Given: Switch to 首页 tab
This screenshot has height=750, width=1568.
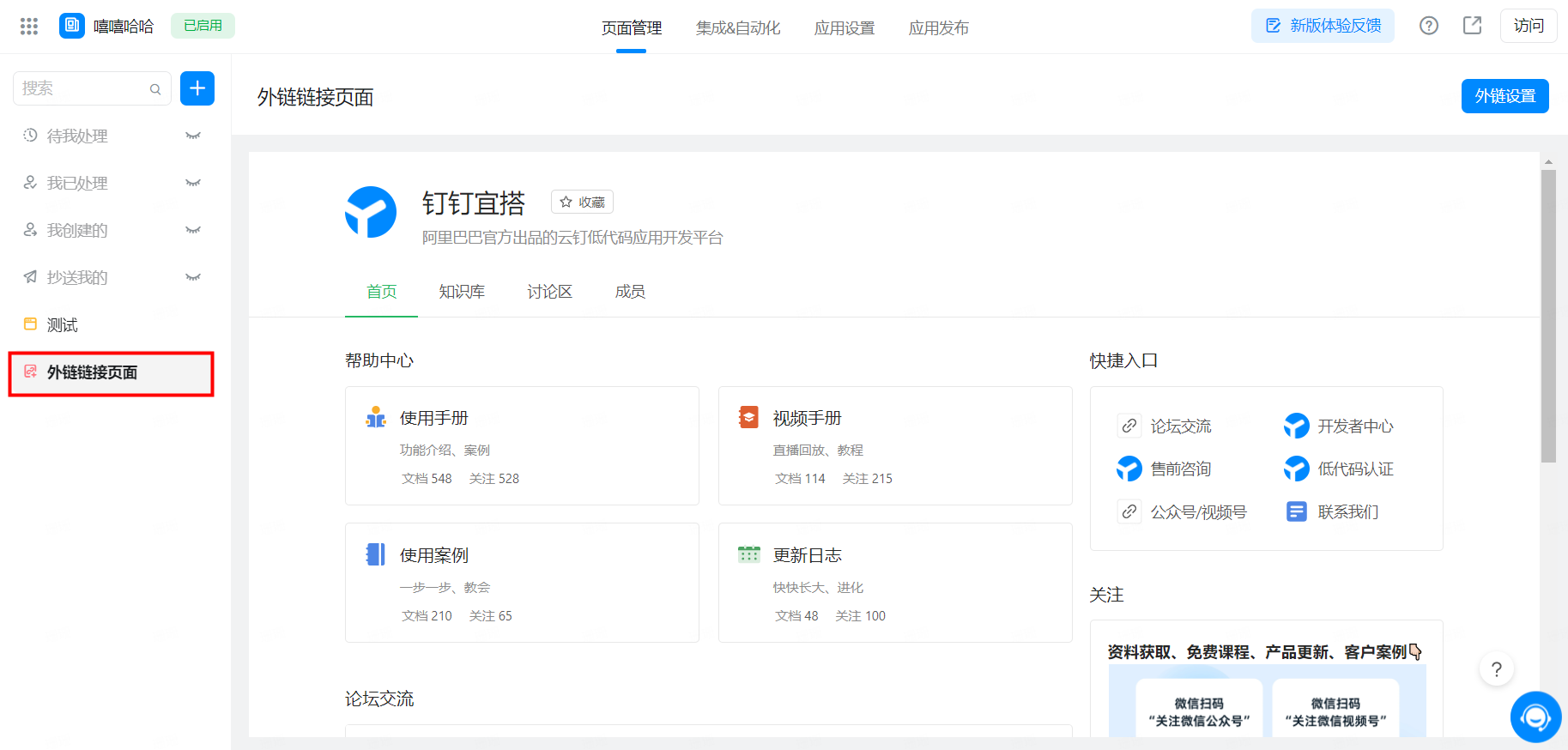Looking at the screenshot, I should click(381, 292).
